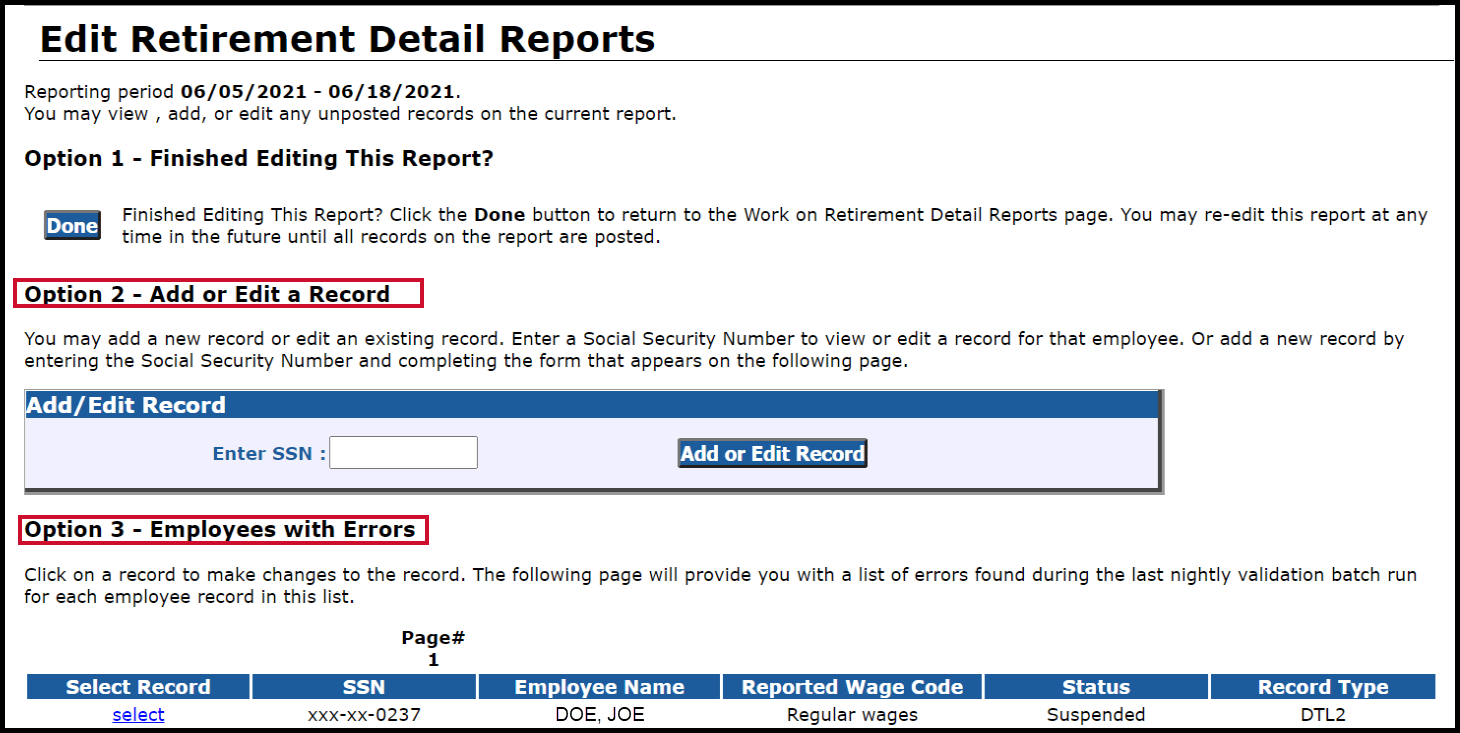The image size is (1460, 733).
Task: Click the Reported Wage Code column header
Action: pyautogui.click(x=851, y=687)
